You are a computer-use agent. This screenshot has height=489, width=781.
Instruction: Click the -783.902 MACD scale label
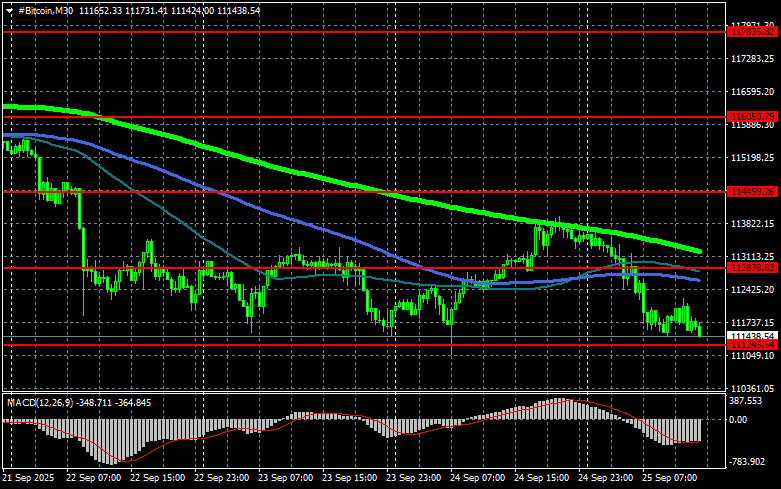coord(747,462)
